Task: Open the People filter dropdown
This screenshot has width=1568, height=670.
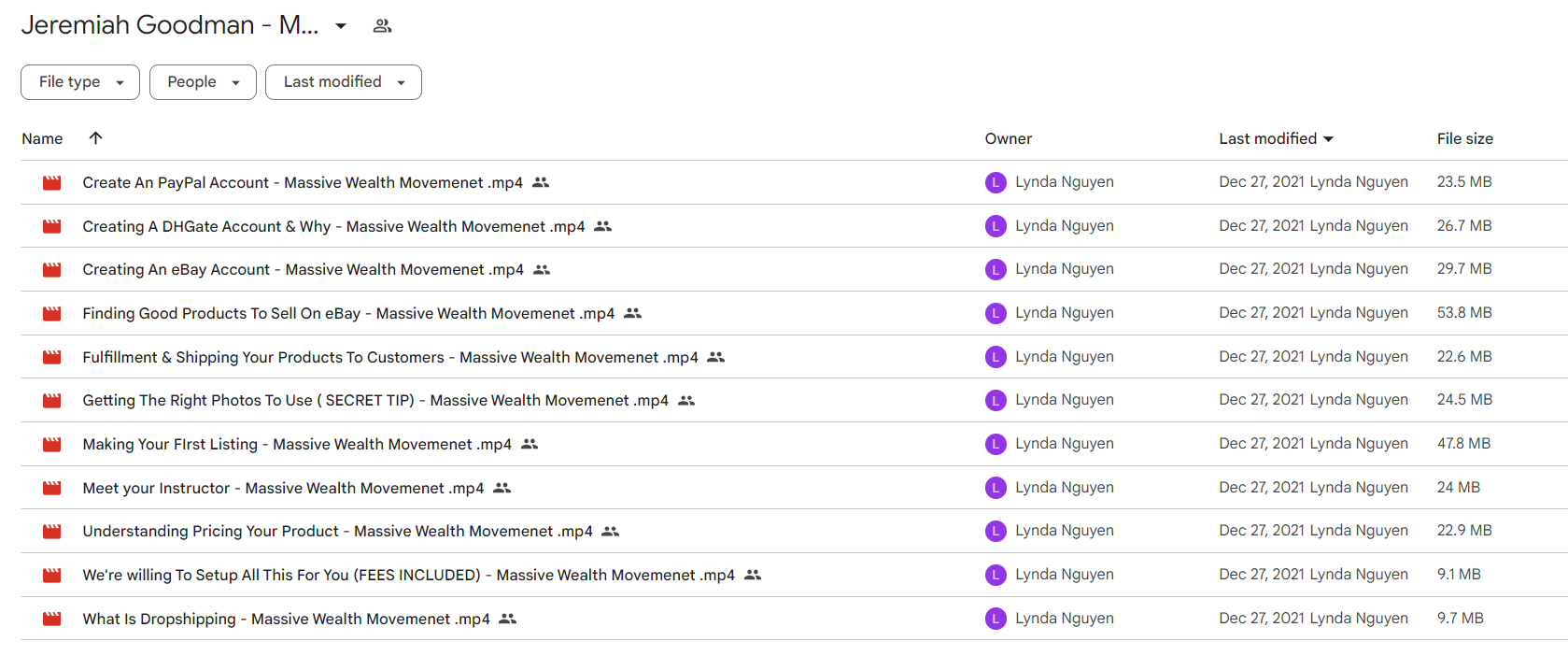Action: [203, 82]
